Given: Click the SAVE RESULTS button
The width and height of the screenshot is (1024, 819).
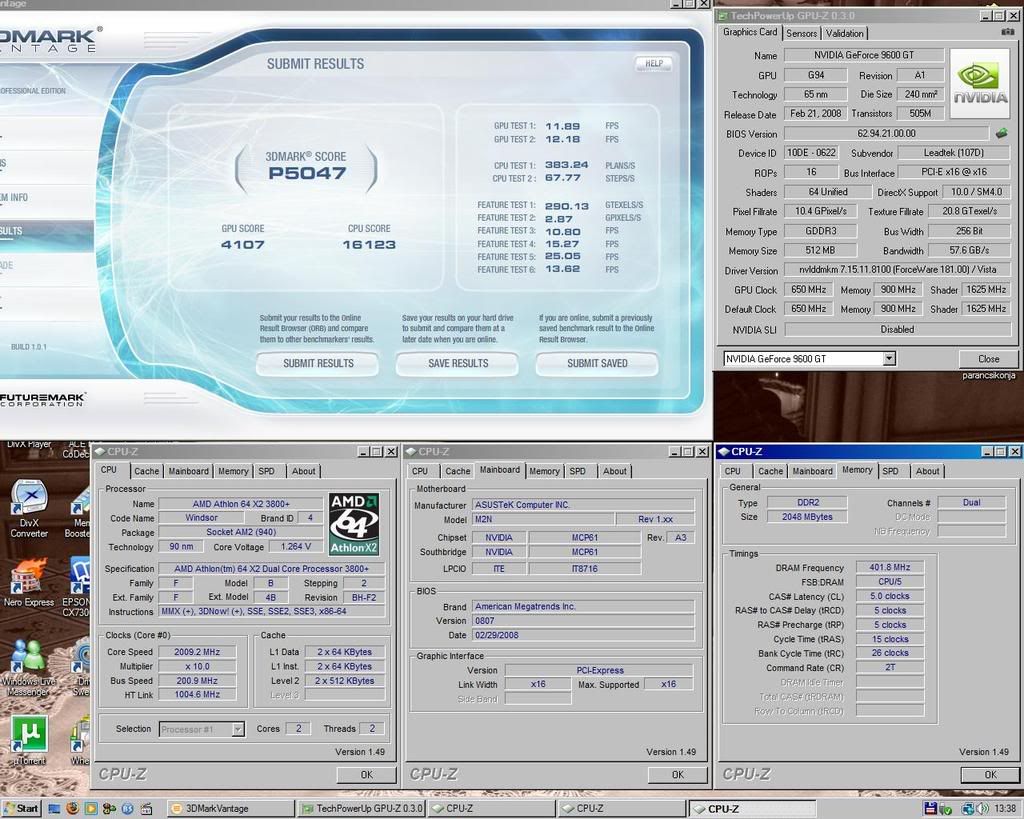Looking at the screenshot, I should [x=458, y=364].
